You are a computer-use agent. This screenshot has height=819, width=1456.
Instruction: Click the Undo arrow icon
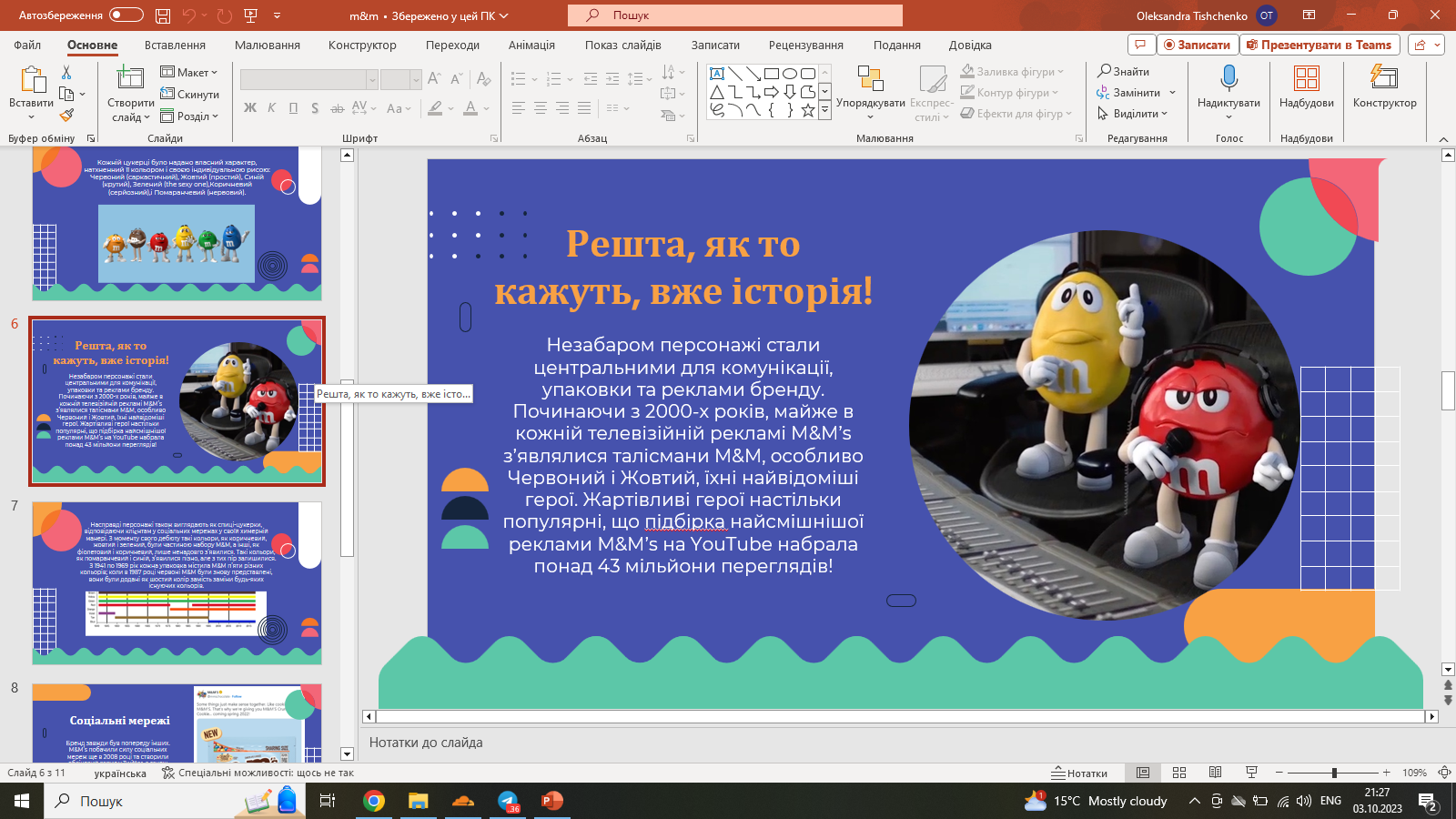[x=189, y=15]
